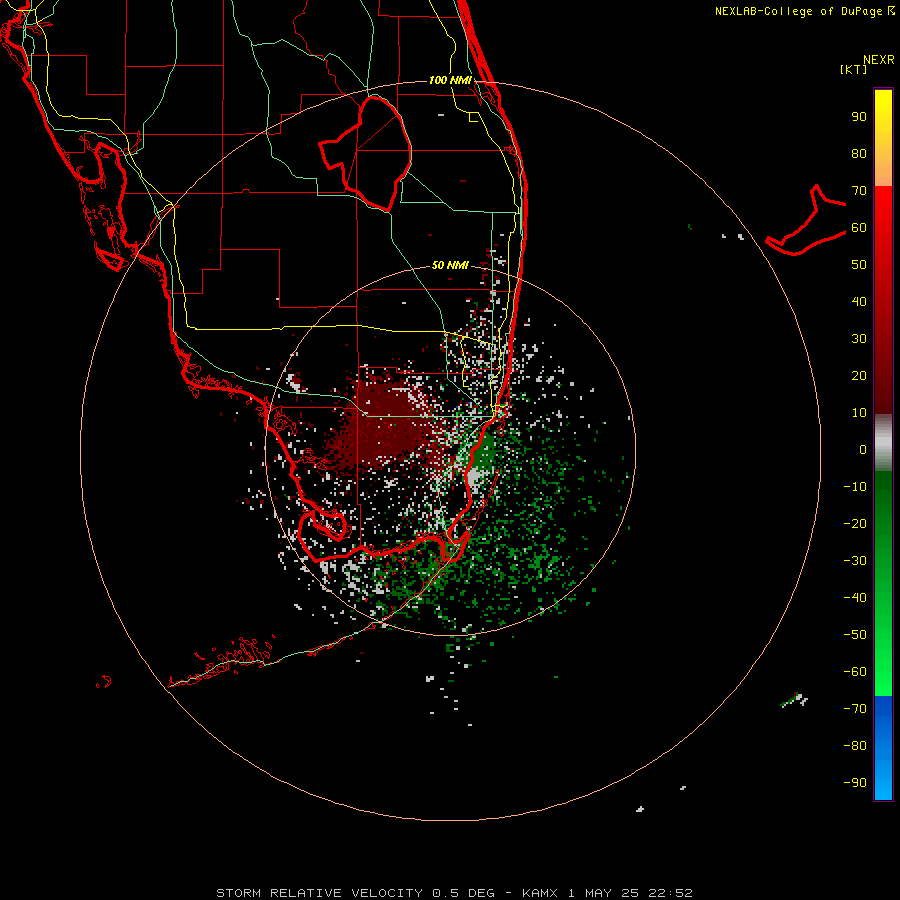Screen dimensions: 900x900
Task: Click the 90 value on the velocity scale
Action: click(859, 117)
